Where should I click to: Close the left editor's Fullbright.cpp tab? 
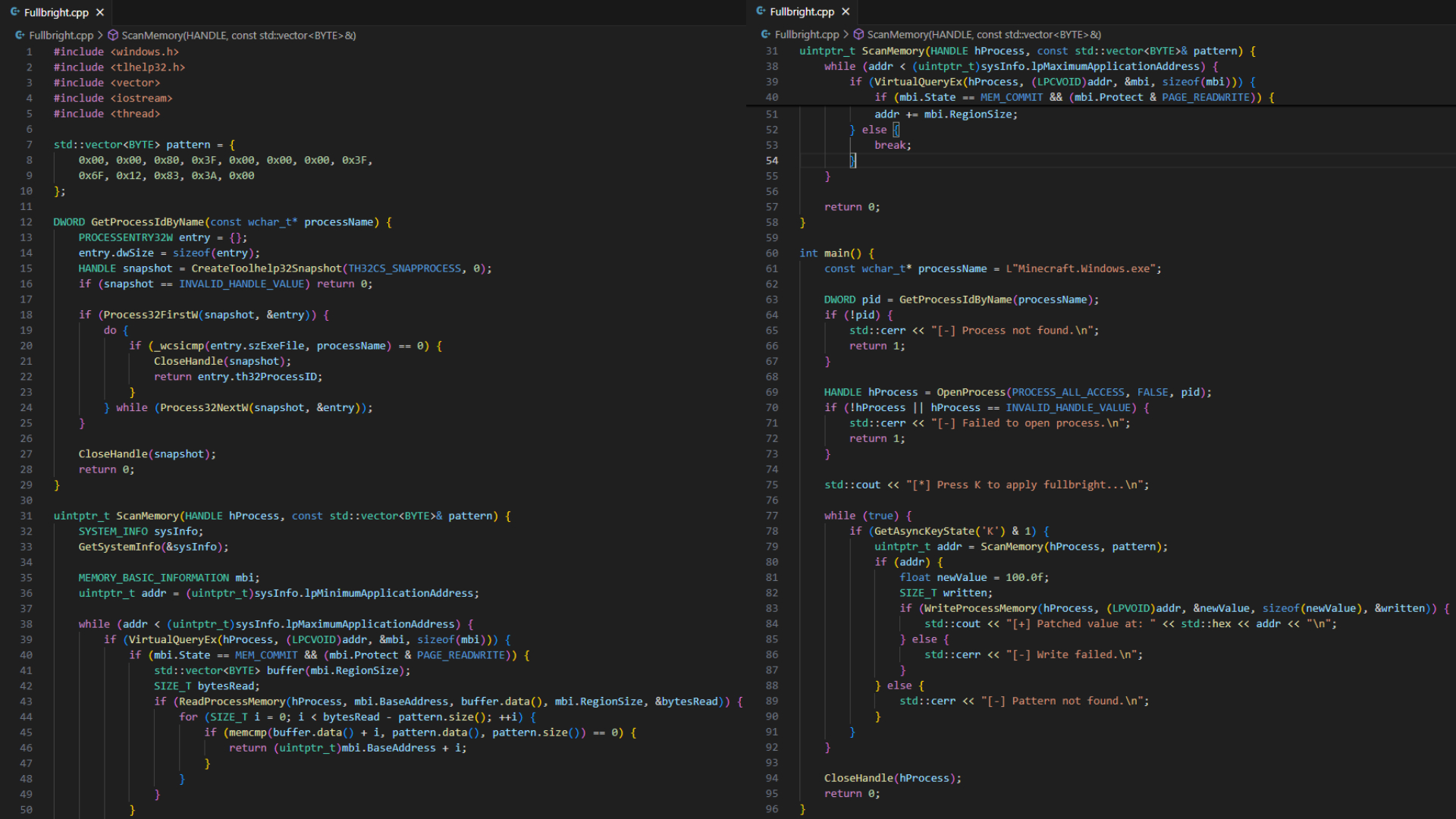(100, 12)
